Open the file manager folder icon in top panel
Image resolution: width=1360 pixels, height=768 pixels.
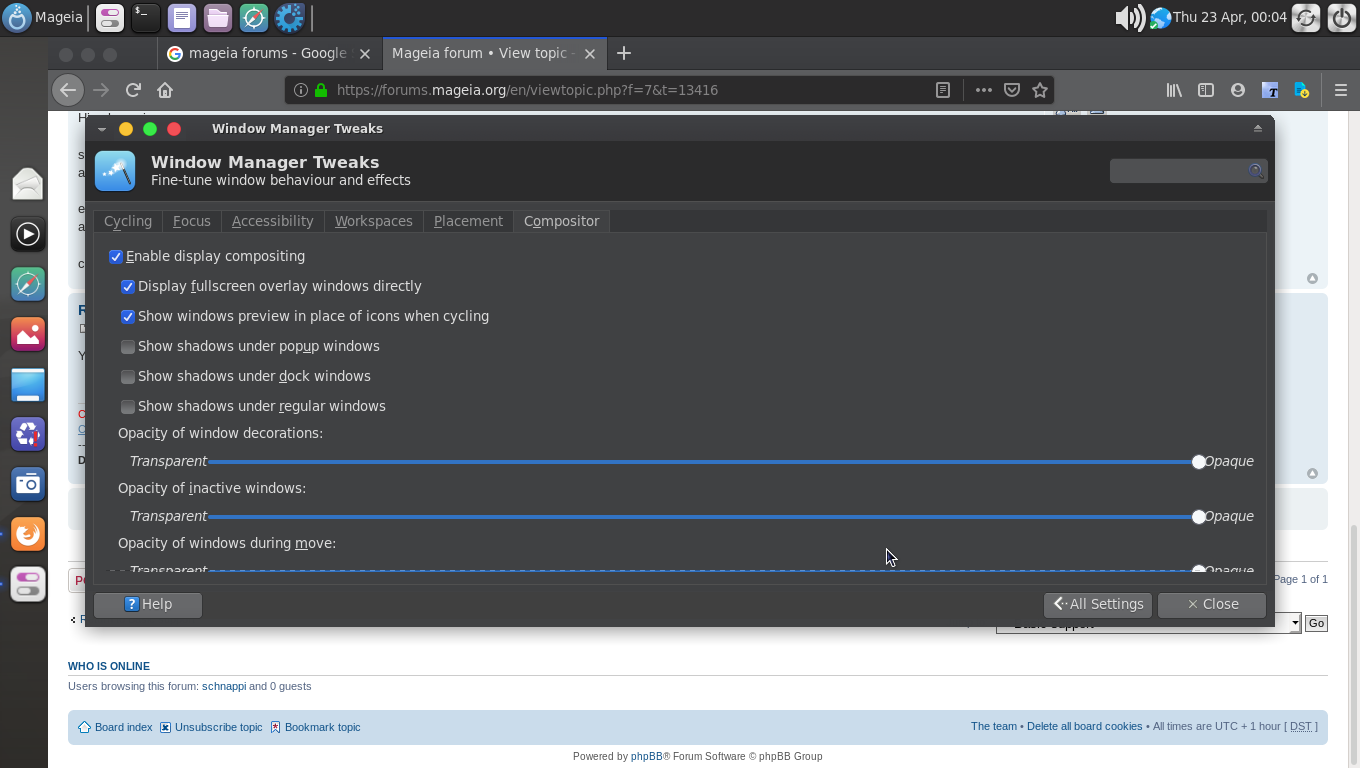(217, 17)
